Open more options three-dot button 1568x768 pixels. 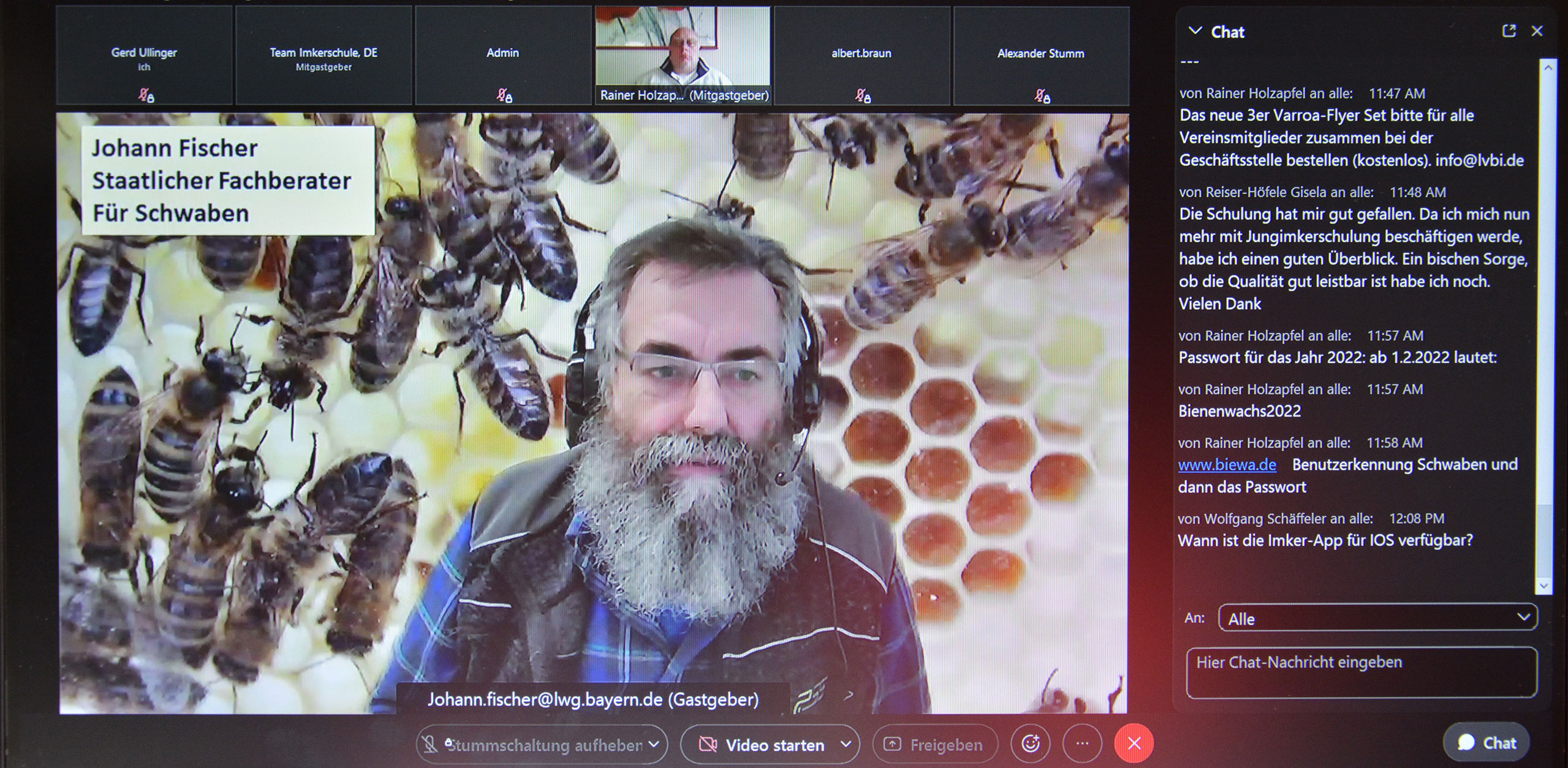1082,744
